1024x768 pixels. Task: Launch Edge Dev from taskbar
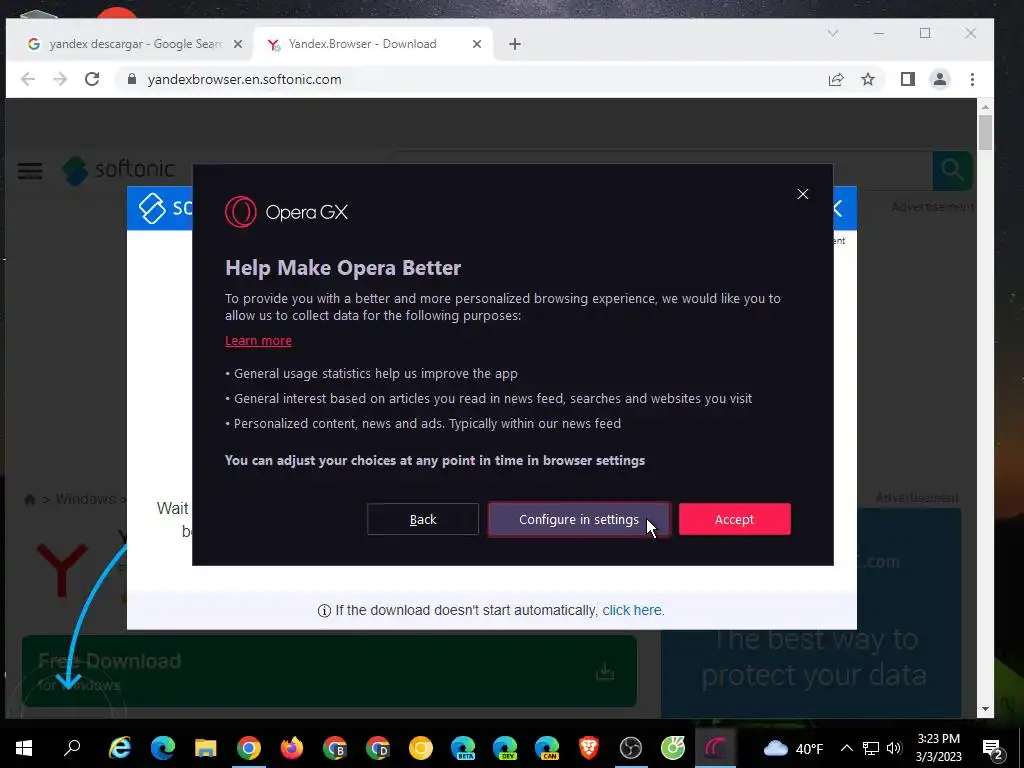tap(505, 748)
